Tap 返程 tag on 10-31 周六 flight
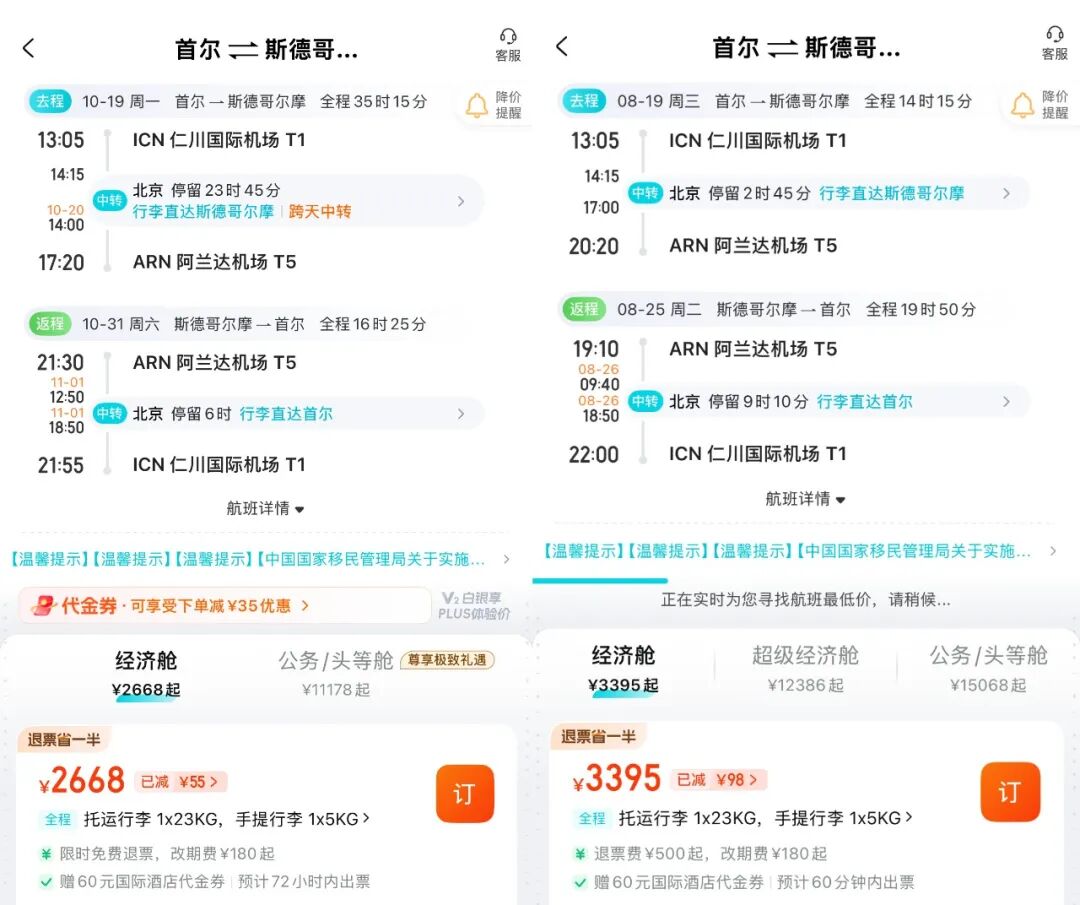Viewport: 1080px width, 905px height. click(50, 324)
